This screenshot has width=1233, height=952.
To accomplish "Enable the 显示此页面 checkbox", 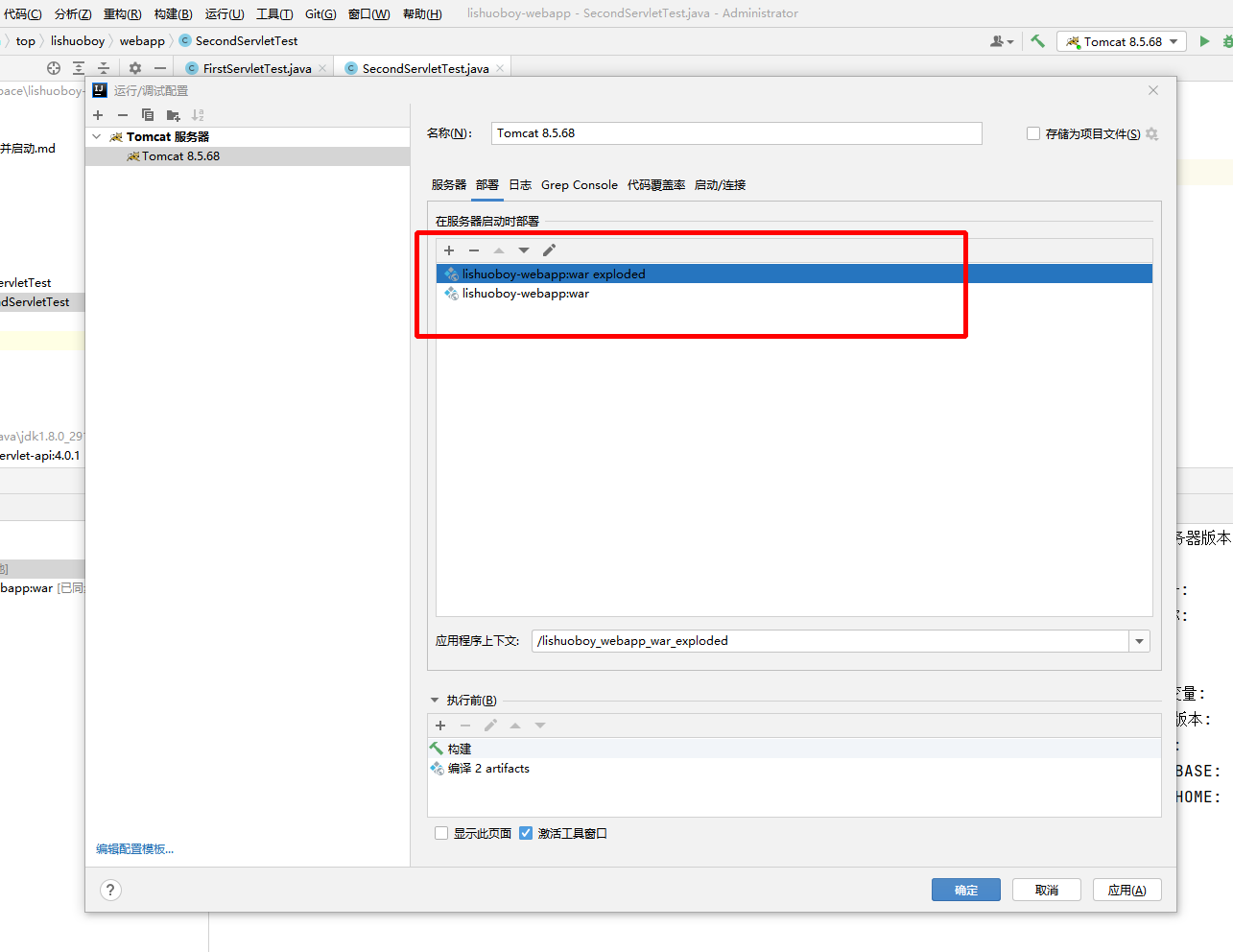I will (441, 833).
